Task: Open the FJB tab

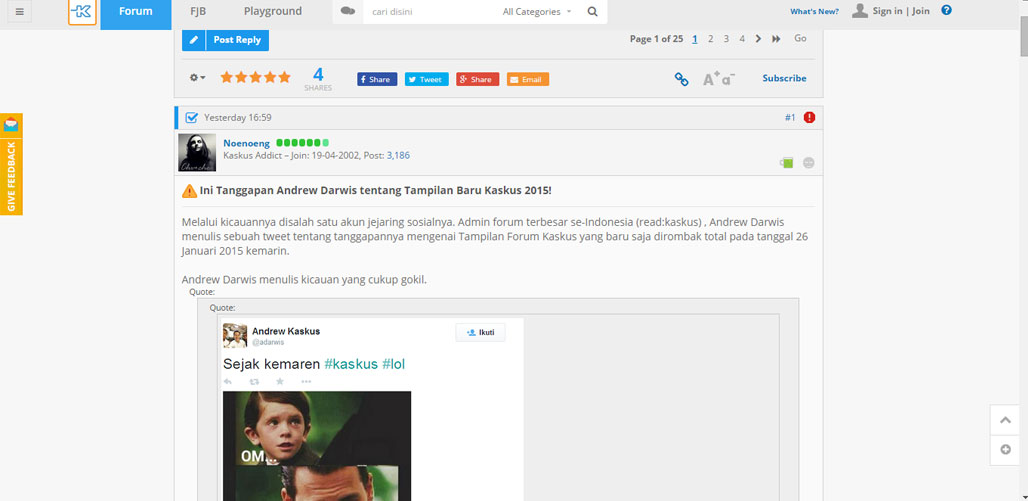Action: coord(198,11)
